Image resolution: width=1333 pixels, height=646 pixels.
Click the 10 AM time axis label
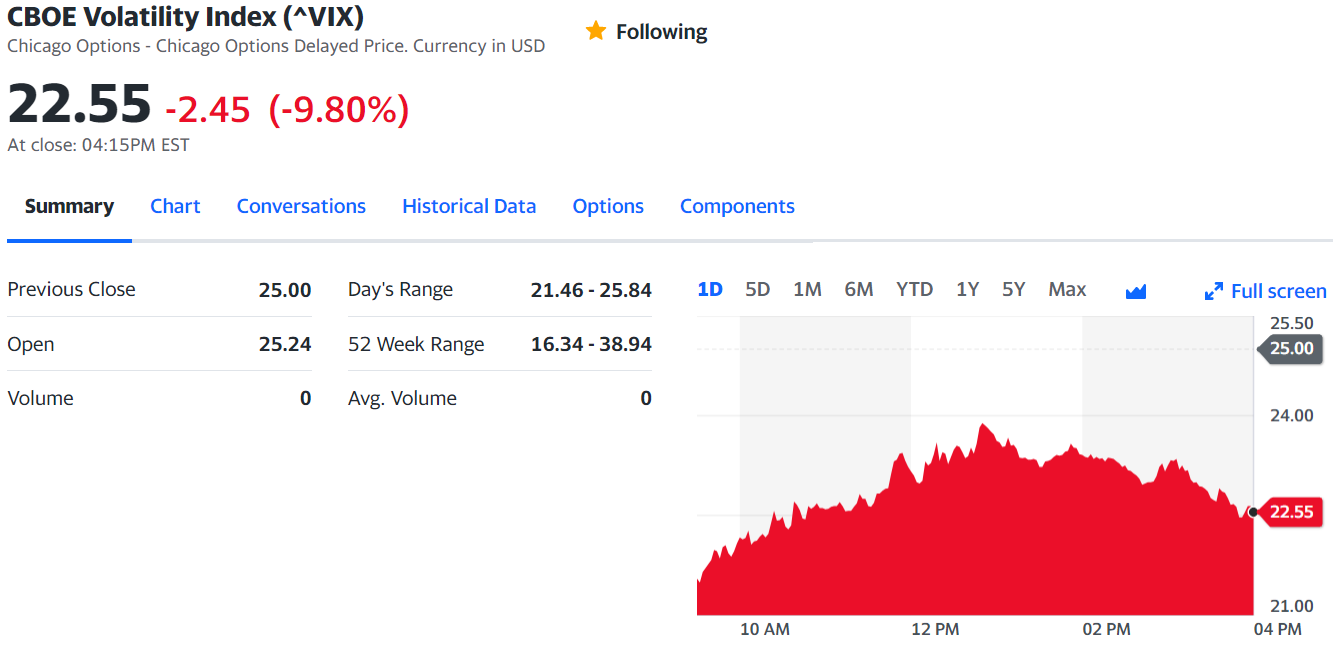tap(765, 629)
